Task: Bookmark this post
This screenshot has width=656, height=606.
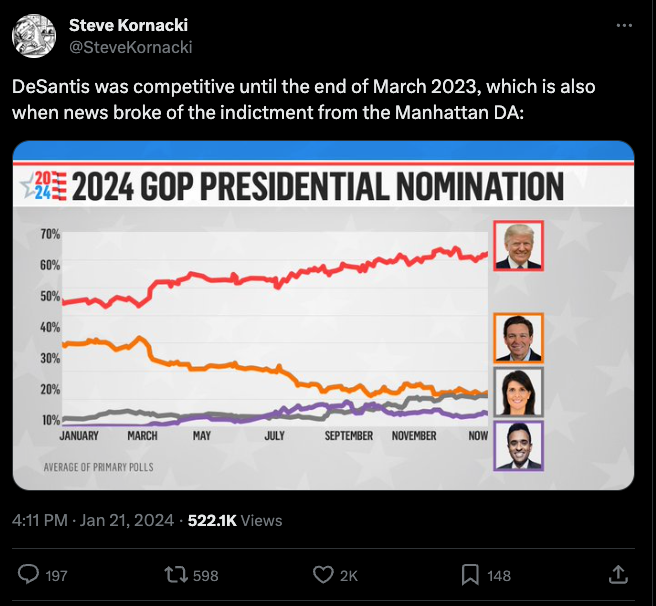Action: click(x=469, y=574)
